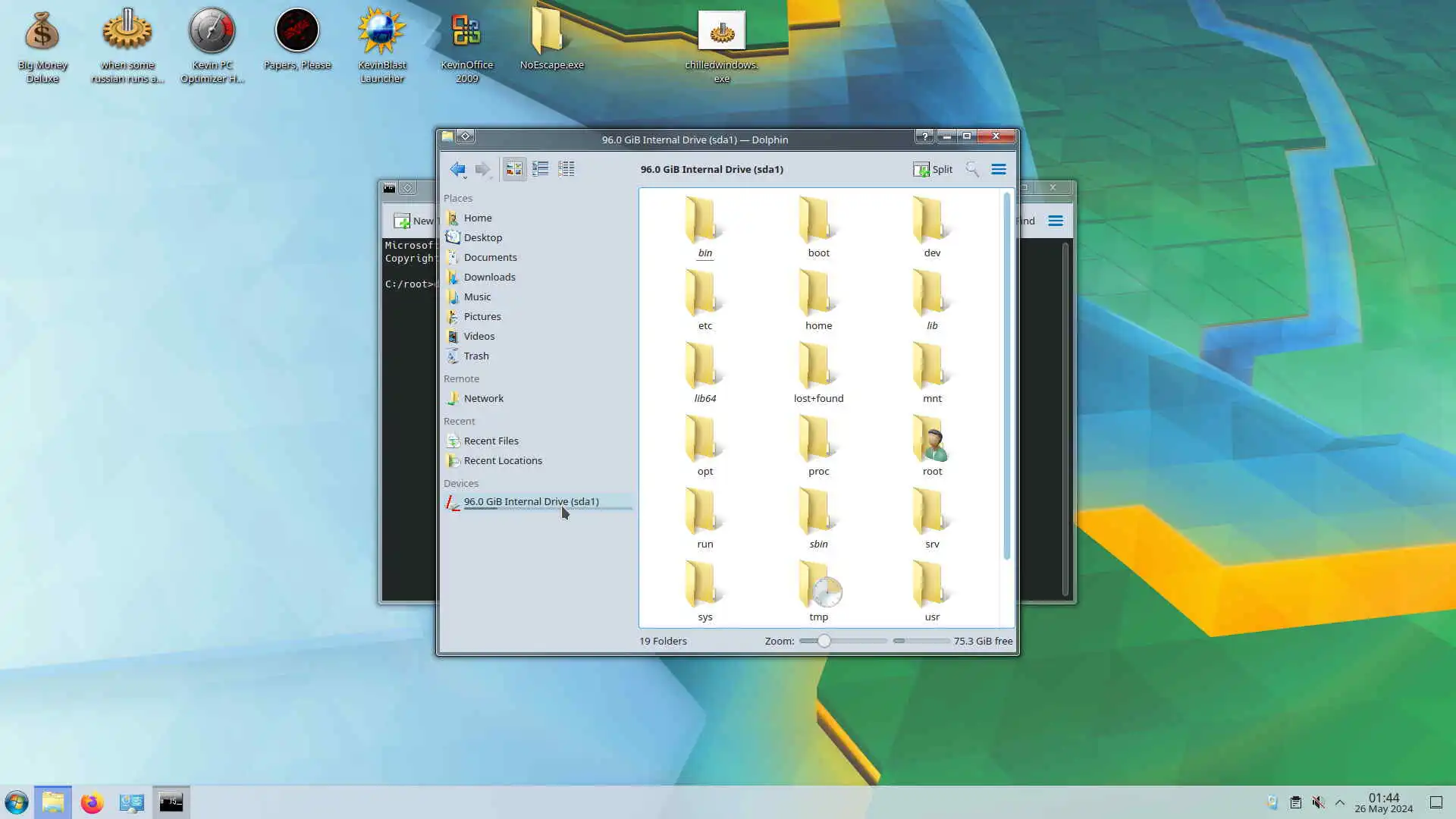Open the search magnifier in Dolphin
This screenshot has height=819, width=1456.
tap(972, 169)
